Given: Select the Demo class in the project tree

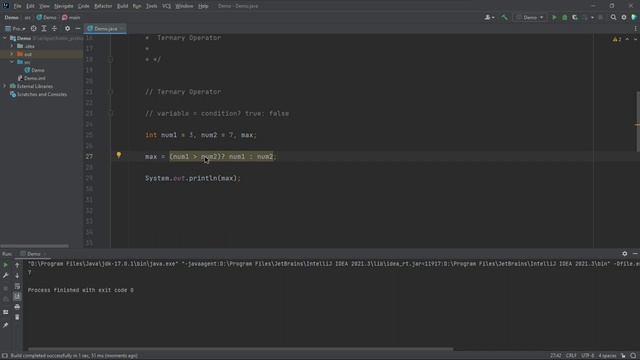Looking at the screenshot, I should (35, 70).
